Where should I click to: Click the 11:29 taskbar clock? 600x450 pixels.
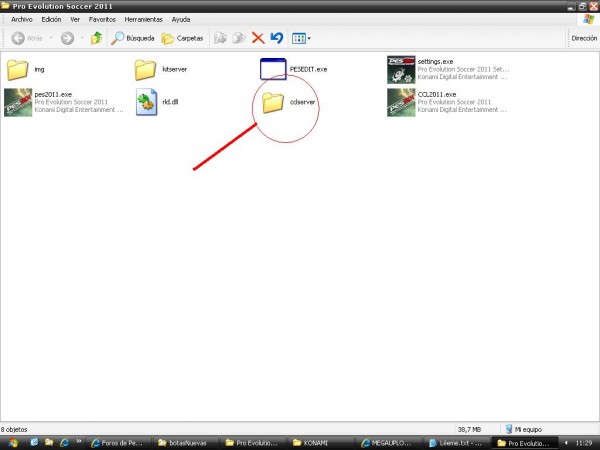coord(584,443)
